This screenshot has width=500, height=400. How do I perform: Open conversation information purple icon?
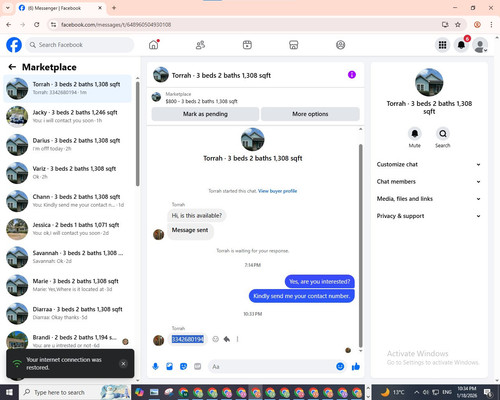pyautogui.click(x=352, y=75)
